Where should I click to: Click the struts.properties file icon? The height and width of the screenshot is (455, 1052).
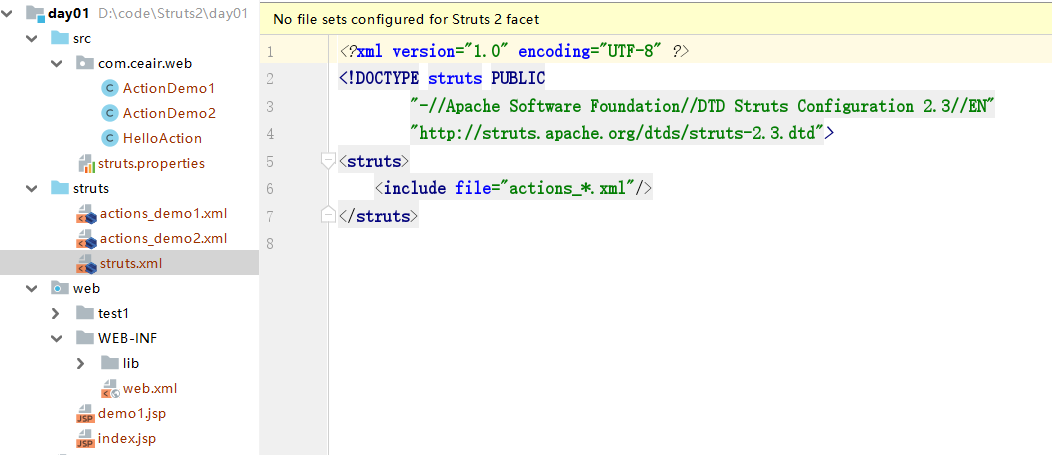tap(86, 164)
